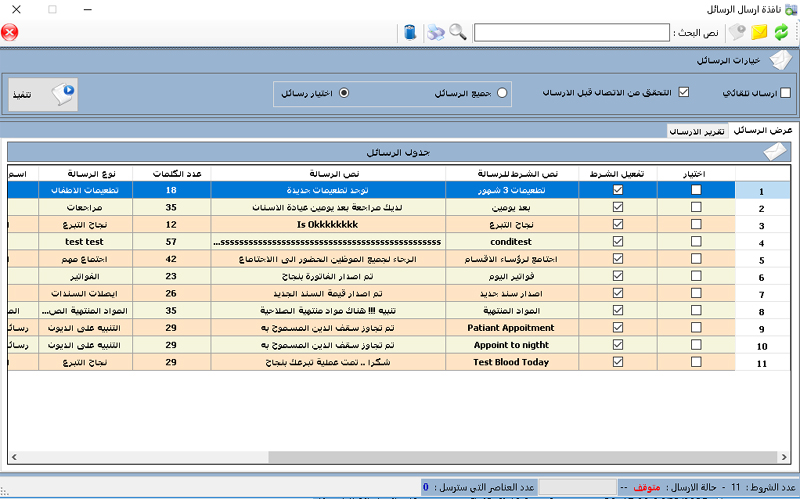
Task: Click the شكرا .. تمت عملية تبرعك بنجاح cell
Action: coord(328,362)
